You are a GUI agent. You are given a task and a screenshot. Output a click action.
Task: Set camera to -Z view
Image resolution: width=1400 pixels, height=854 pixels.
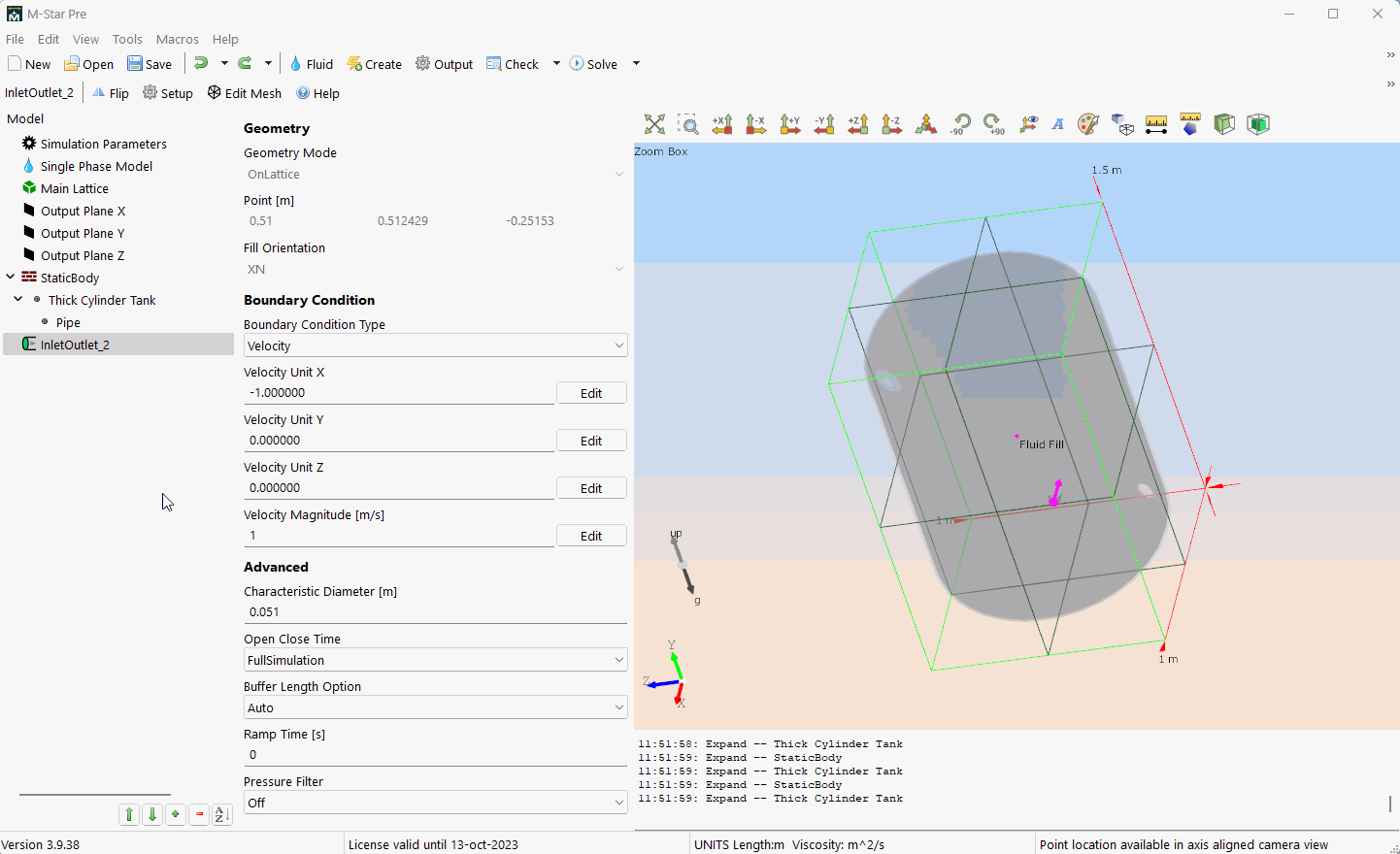(x=892, y=124)
